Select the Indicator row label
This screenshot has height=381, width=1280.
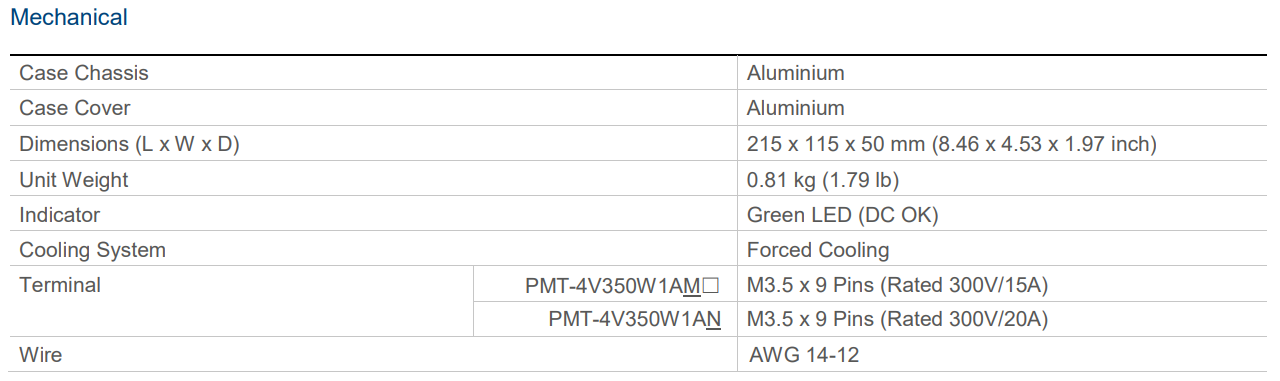[60, 215]
